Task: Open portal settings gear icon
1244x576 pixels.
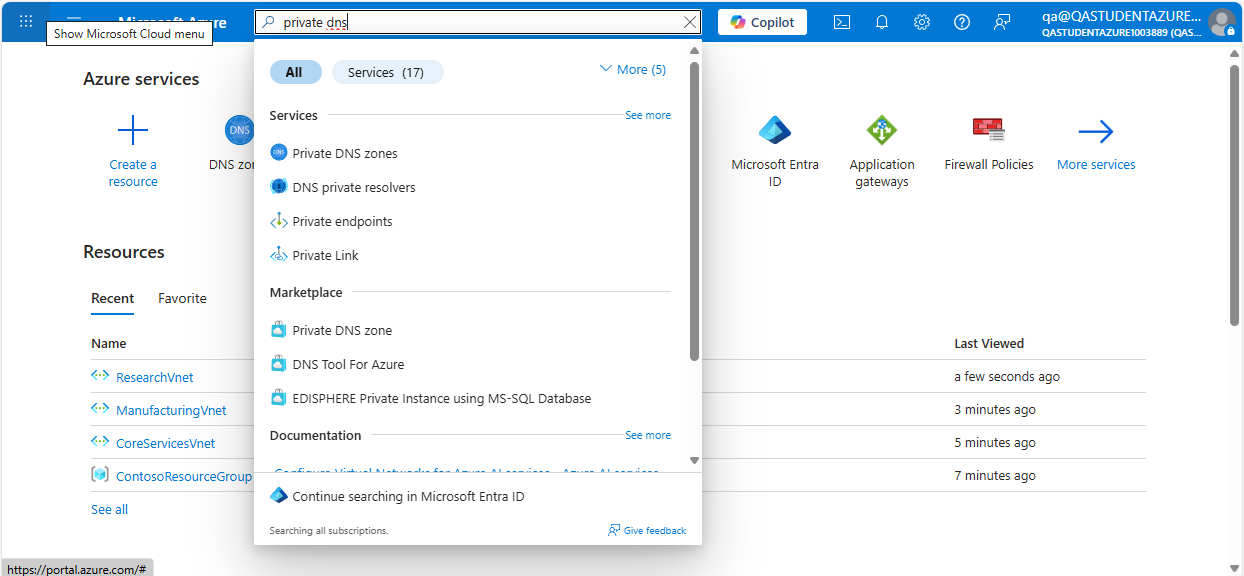Action: pos(922,22)
